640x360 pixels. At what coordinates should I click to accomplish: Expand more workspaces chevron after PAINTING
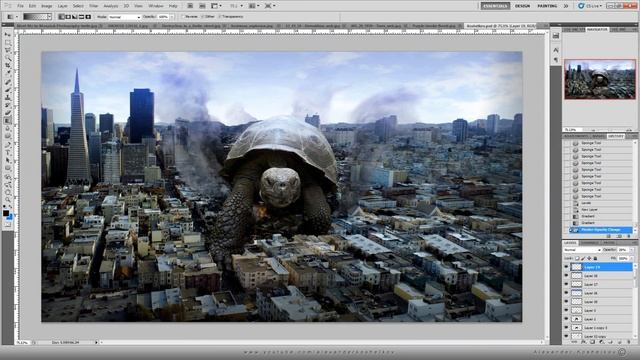coord(566,6)
